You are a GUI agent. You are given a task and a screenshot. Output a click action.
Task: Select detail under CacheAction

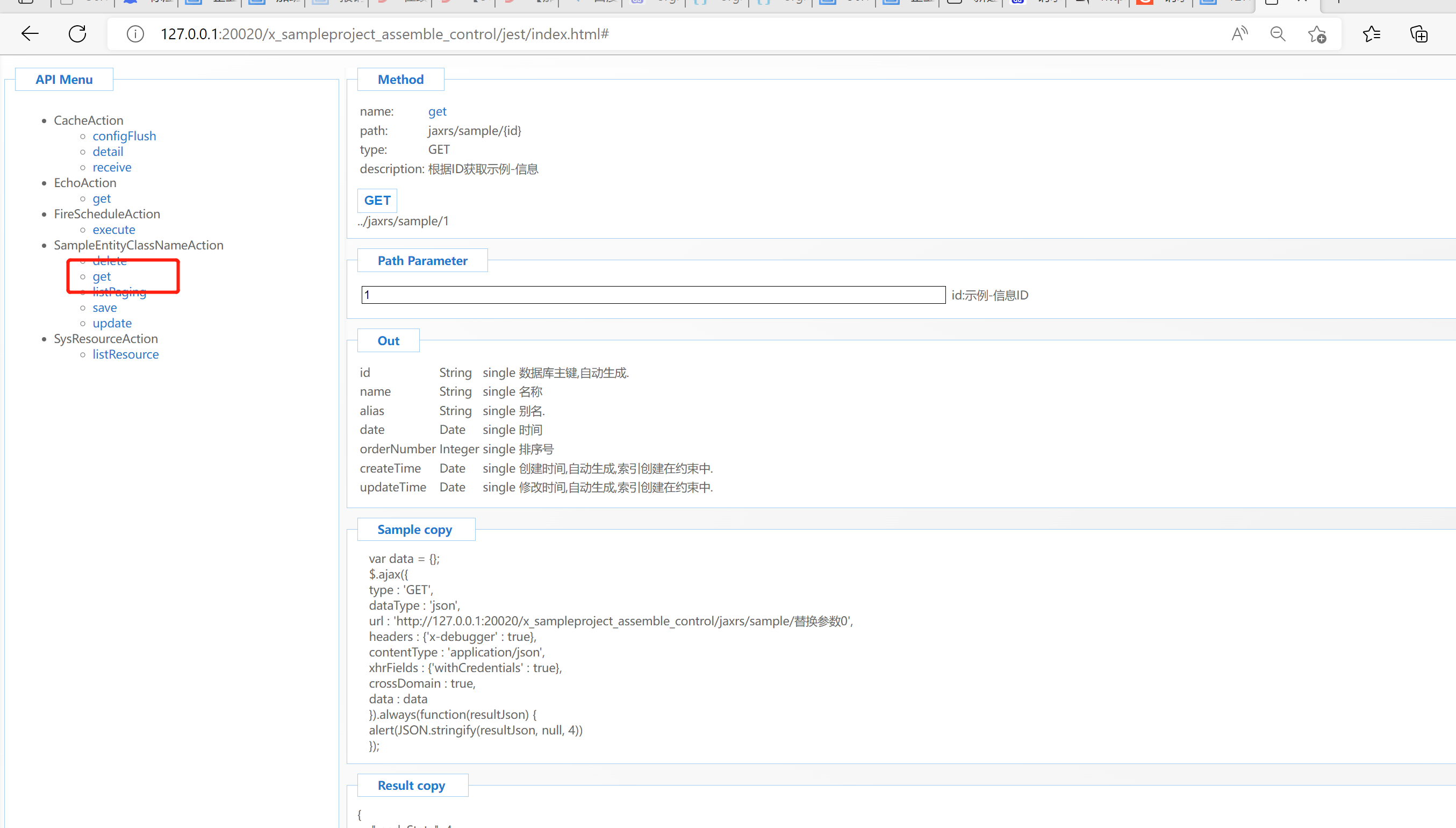[107, 151]
